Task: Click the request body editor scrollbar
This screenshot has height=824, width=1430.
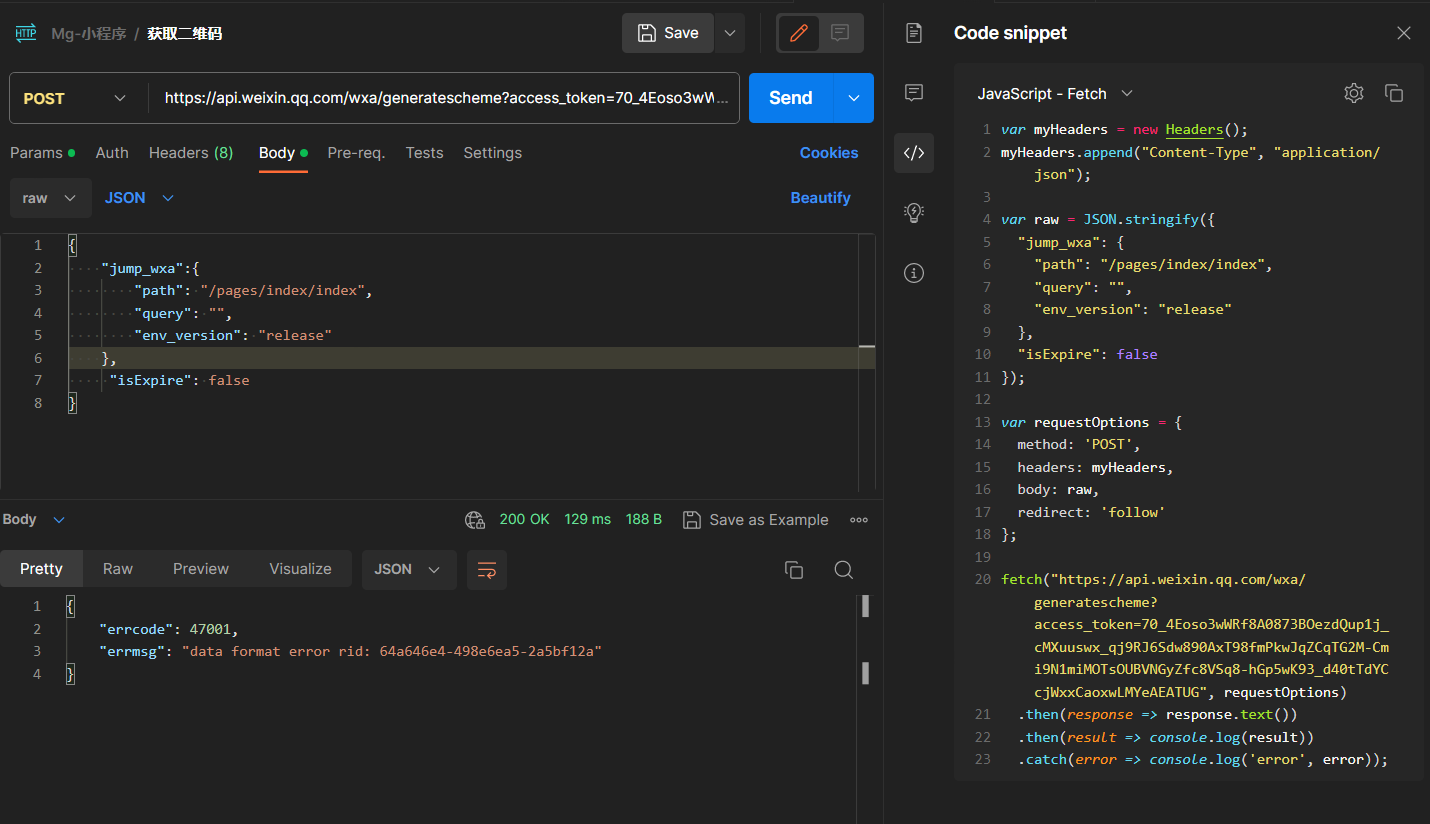Action: [867, 362]
